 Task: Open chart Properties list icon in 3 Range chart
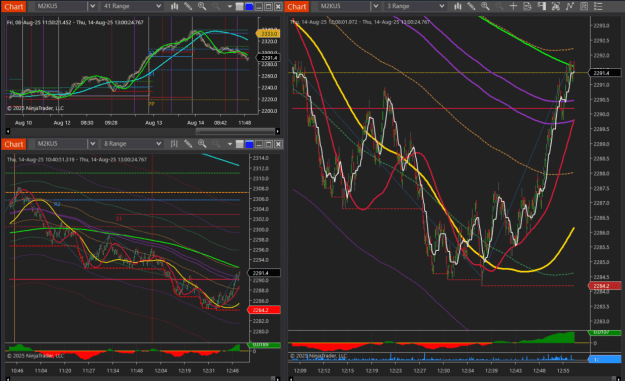[598, 6]
